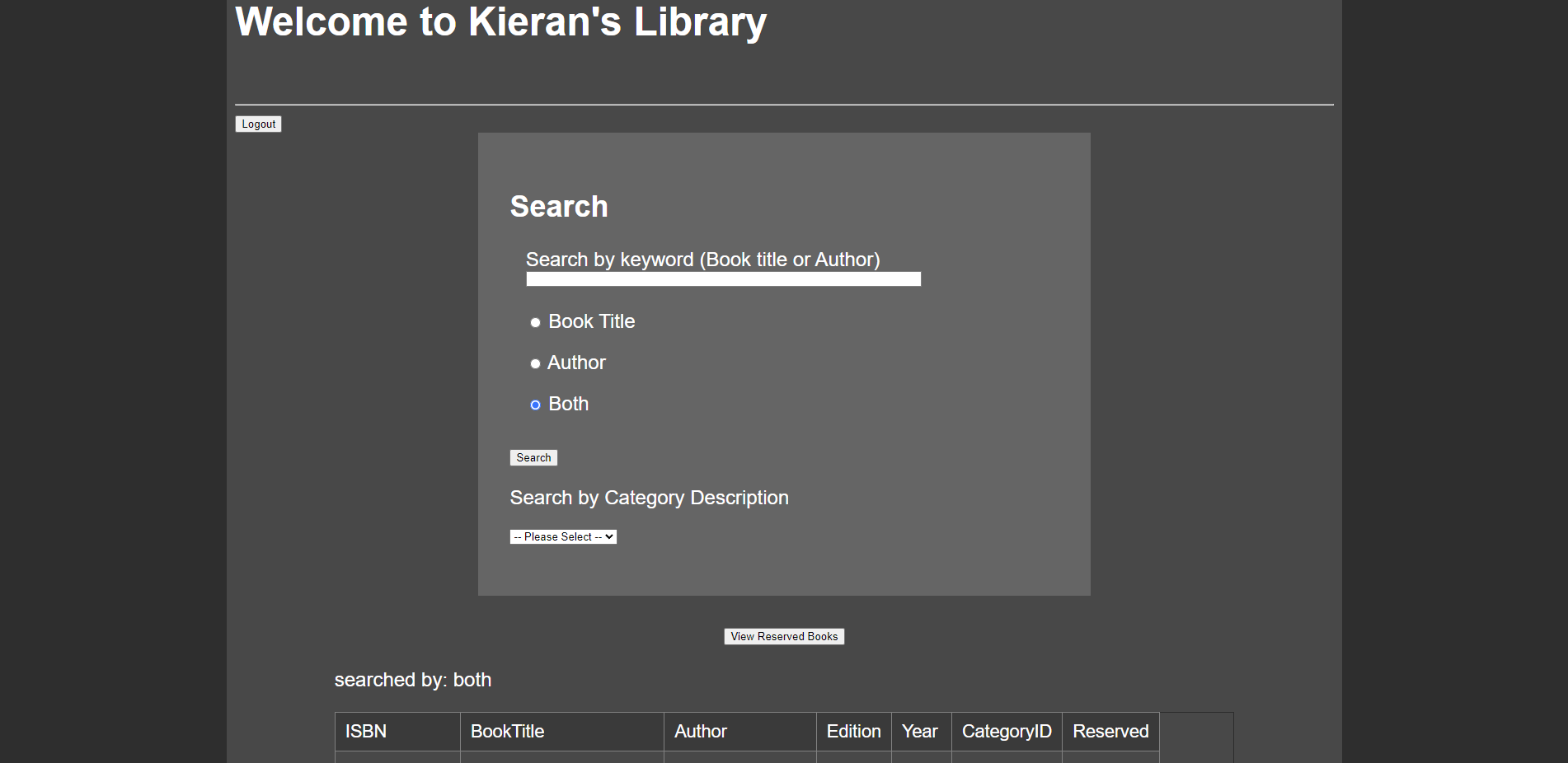This screenshot has width=1568, height=763.
Task: Click the View Reserved Books button
Action: [x=783, y=636]
